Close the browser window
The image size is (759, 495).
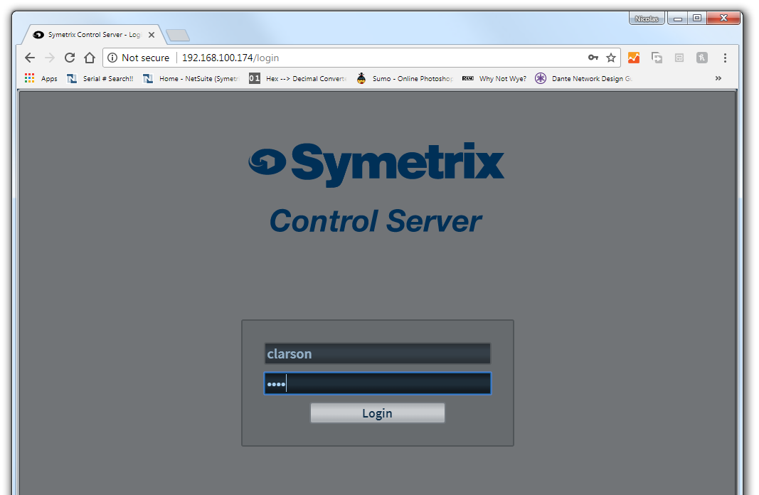coord(724,18)
